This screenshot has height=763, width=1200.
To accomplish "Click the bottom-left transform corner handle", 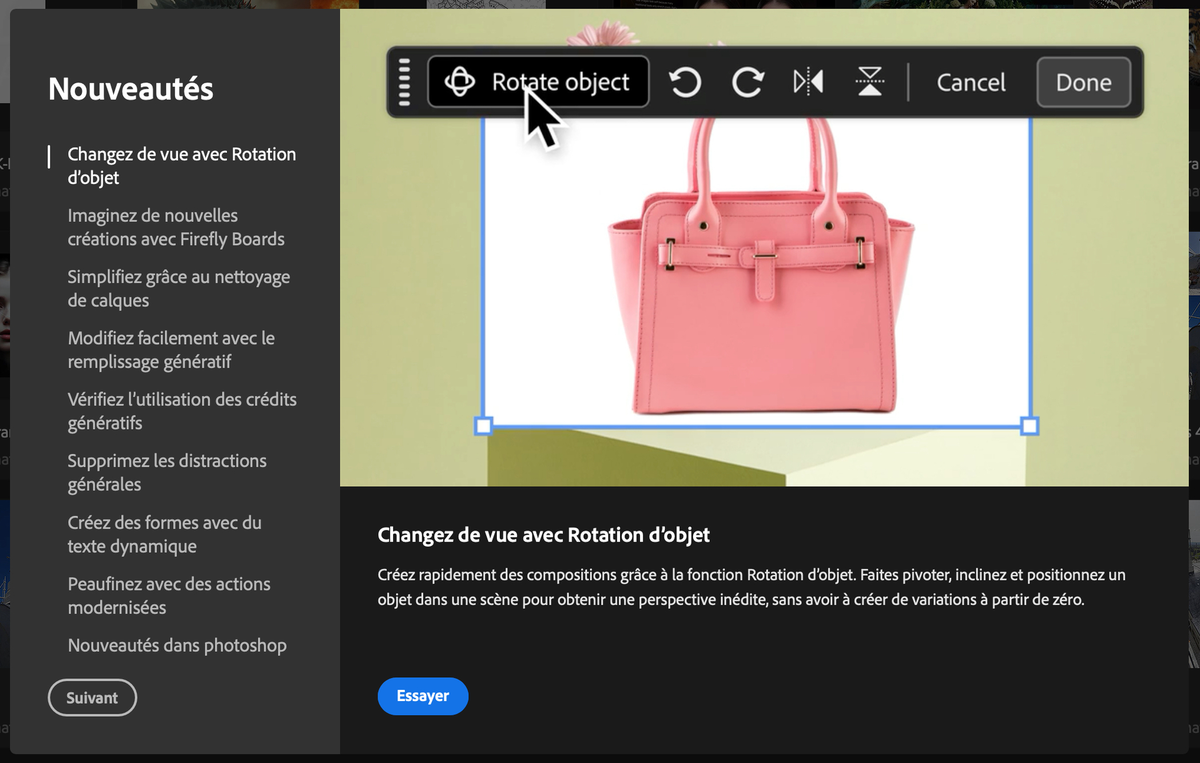I will tap(484, 426).
